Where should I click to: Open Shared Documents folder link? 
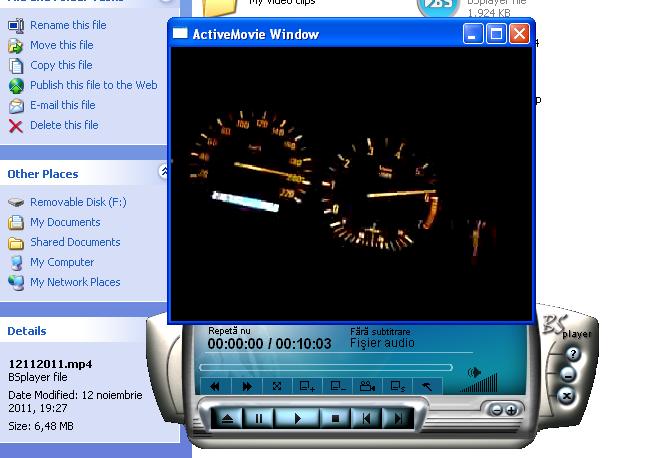75,242
